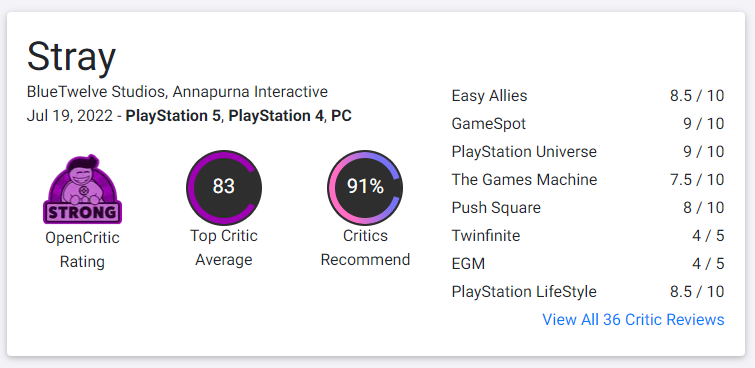Image resolution: width=755 pixels, height=368 pixels.
Task: Click the 91% Critics Recommend circle
Action: (x=365, y=187)
